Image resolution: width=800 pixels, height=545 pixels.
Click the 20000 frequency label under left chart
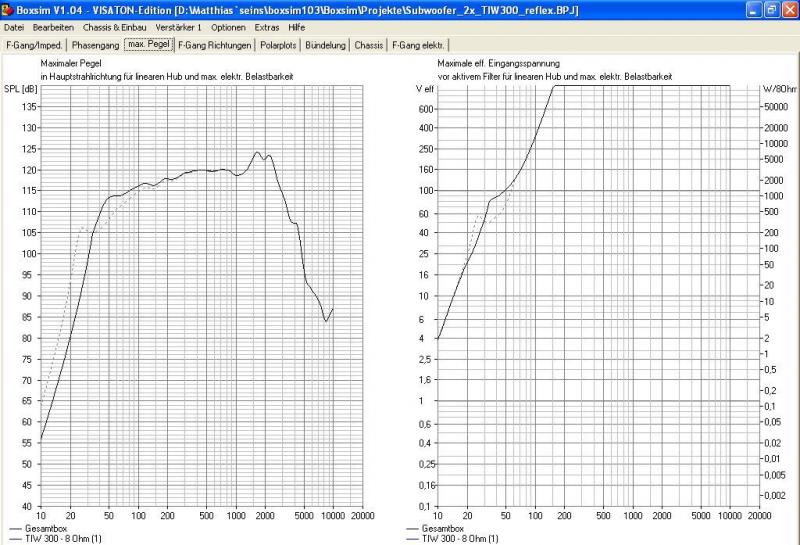coord(362,516)
